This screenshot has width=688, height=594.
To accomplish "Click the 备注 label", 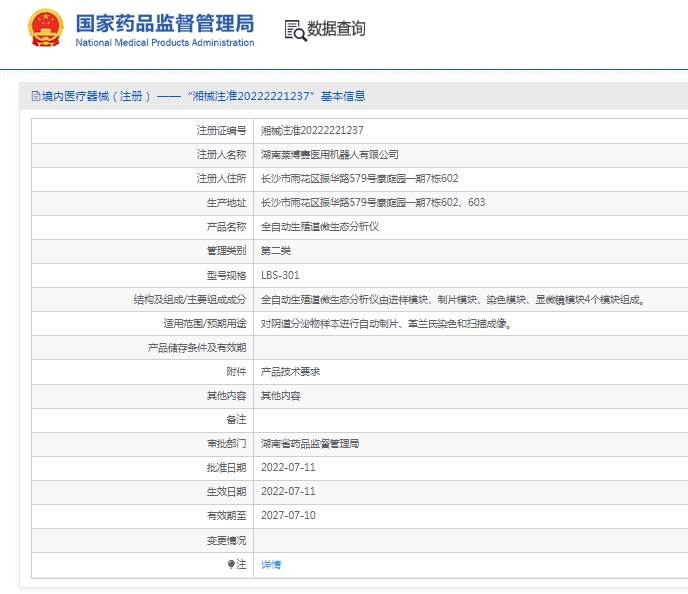I will (236, 420).
